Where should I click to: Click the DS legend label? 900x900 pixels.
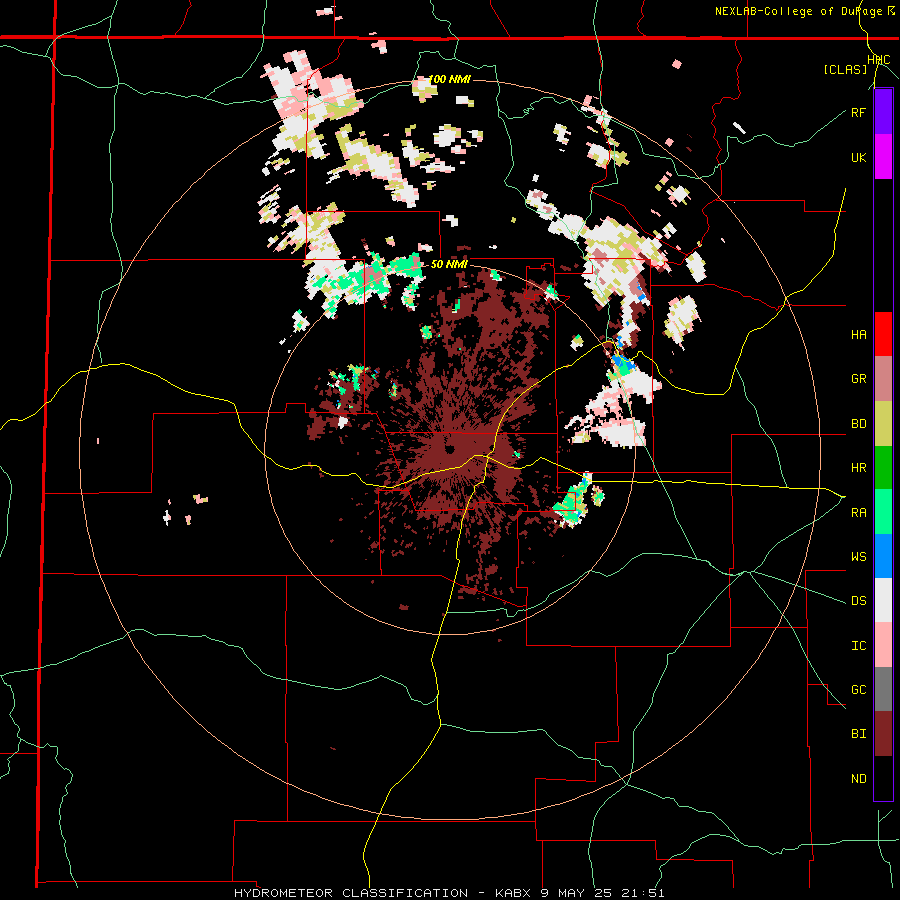[x=858, y=601]
